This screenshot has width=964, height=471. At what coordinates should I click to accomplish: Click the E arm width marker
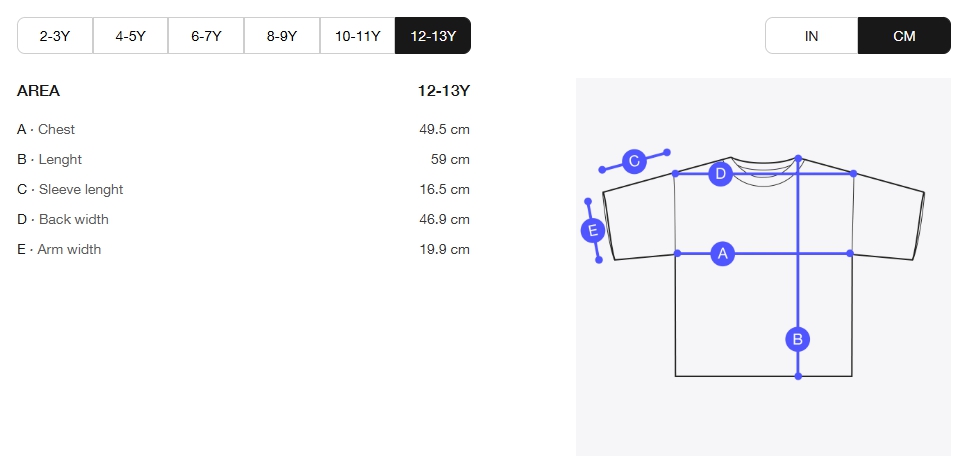tap(593, 231)
